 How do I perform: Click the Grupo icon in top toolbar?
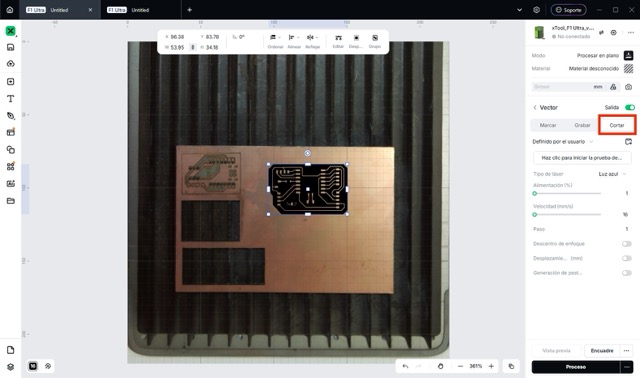375,38
